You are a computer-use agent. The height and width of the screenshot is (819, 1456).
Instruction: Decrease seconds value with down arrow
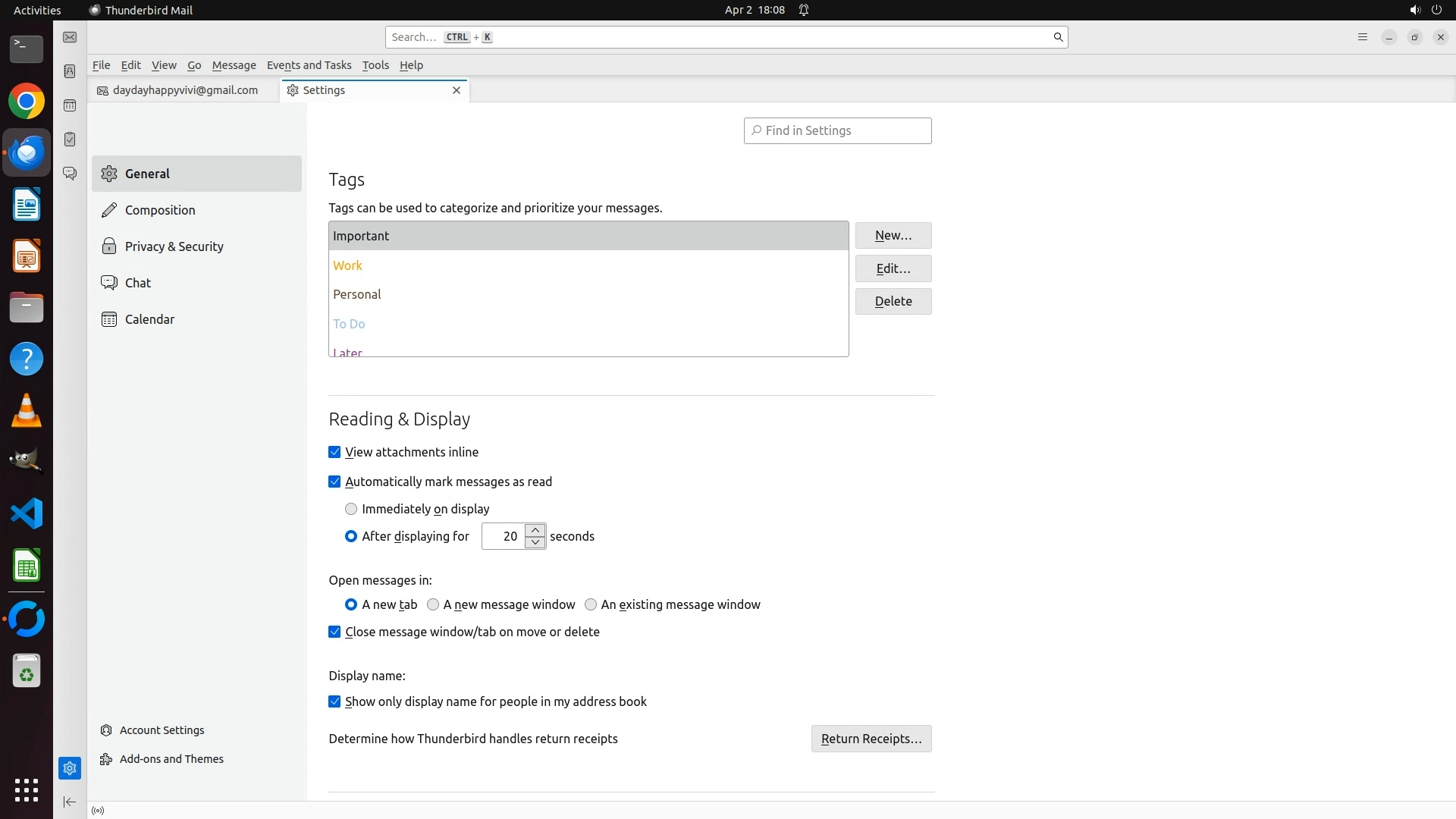(x=535, y=542)
